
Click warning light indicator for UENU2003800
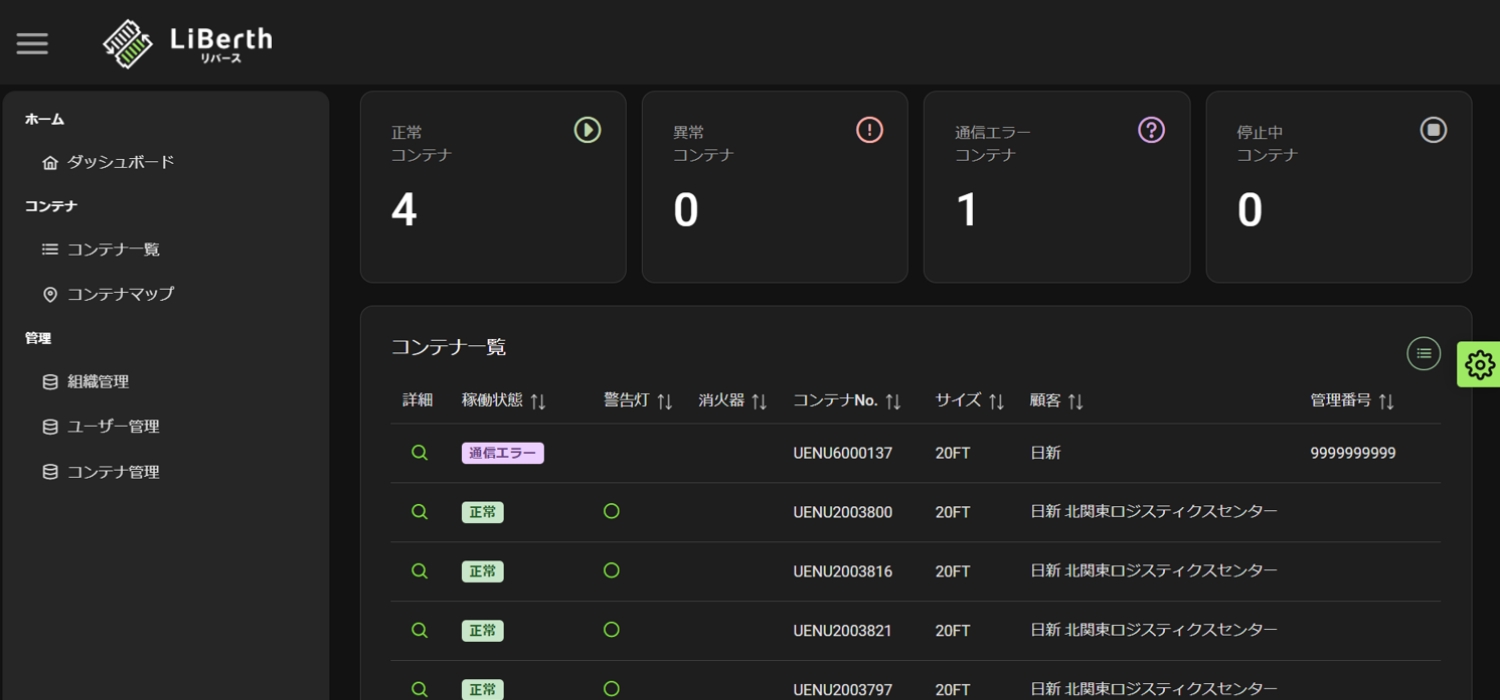[611, 511]
